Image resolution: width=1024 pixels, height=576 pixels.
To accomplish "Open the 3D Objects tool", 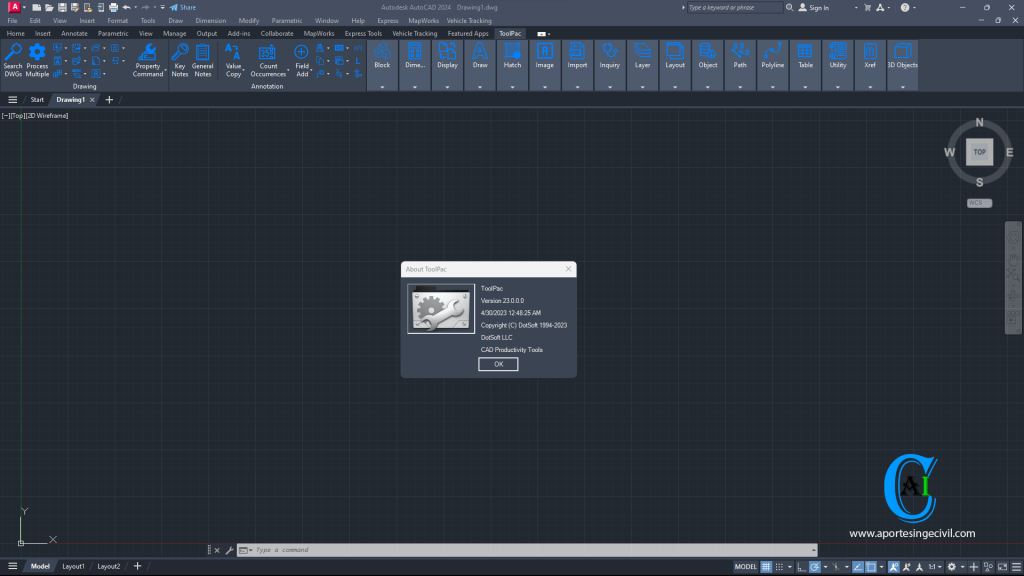I will click(903, 60).
